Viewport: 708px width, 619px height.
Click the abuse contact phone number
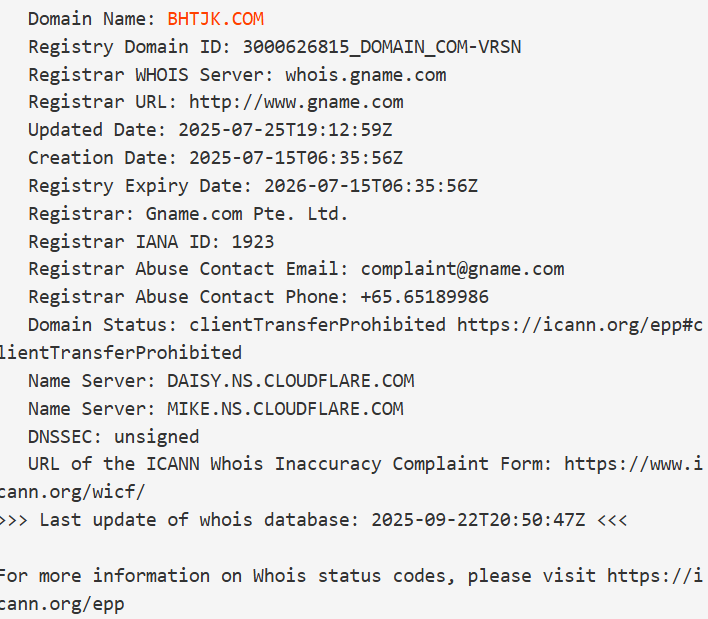424,297
